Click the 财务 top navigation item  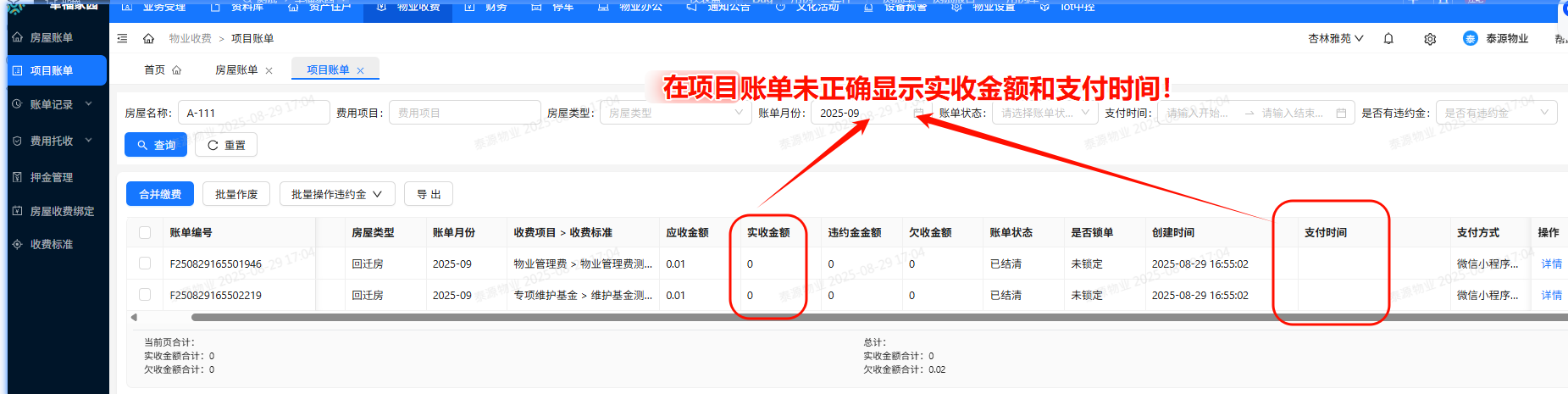(x=487, y=7)
